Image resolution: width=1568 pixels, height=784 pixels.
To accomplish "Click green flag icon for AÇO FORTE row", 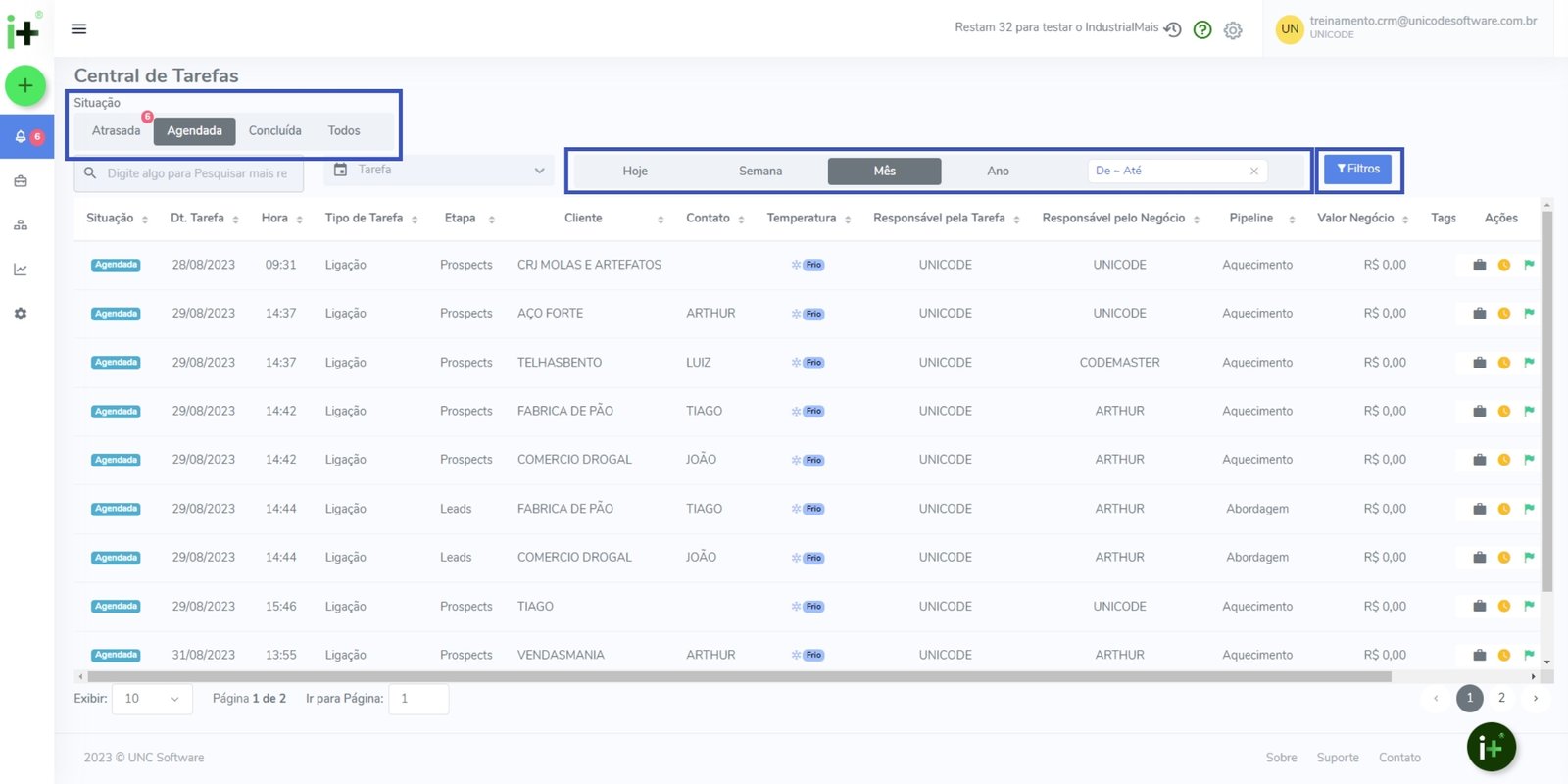I will pos(1529,314).
